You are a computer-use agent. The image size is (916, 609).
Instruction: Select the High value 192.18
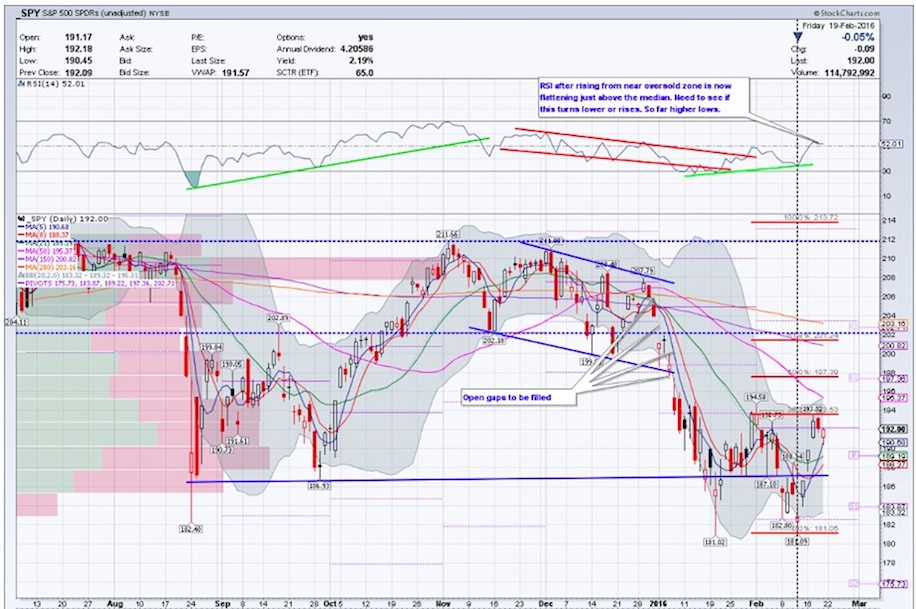78,49
